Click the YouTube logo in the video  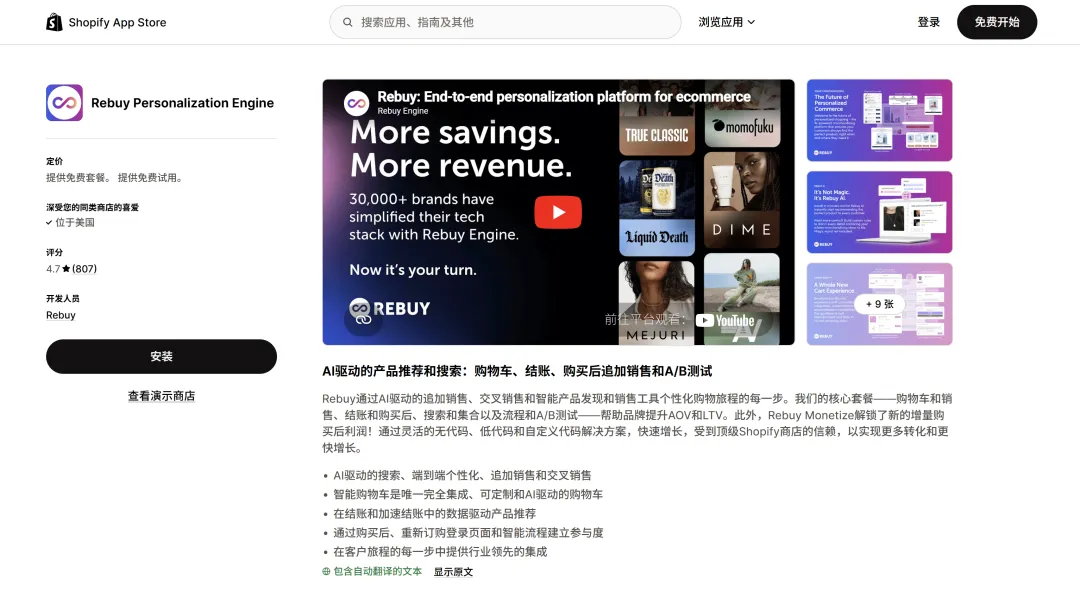[x=725, y=320]
